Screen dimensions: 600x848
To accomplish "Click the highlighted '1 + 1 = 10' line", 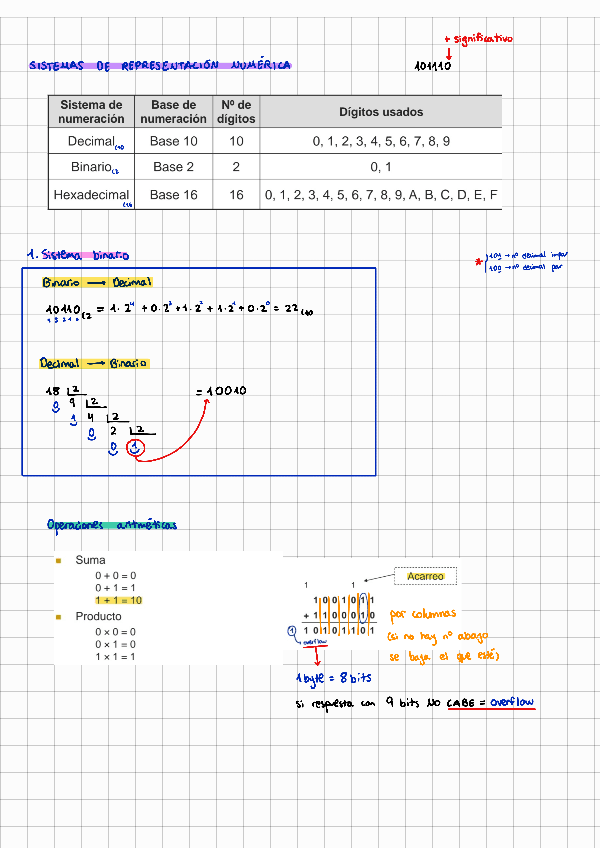I will pyautogui.click(x=119, y=600).
